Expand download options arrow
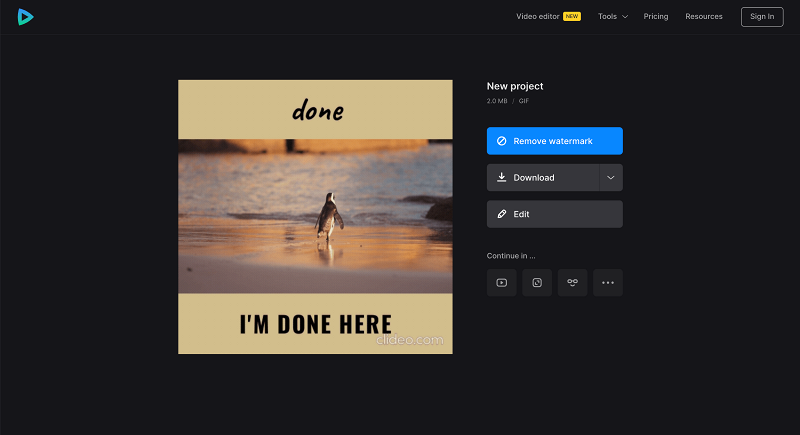 coord(611,177)
